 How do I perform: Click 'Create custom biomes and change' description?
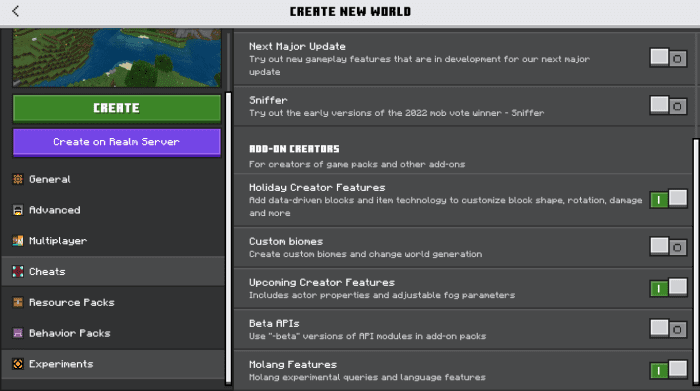pos(366,254)
